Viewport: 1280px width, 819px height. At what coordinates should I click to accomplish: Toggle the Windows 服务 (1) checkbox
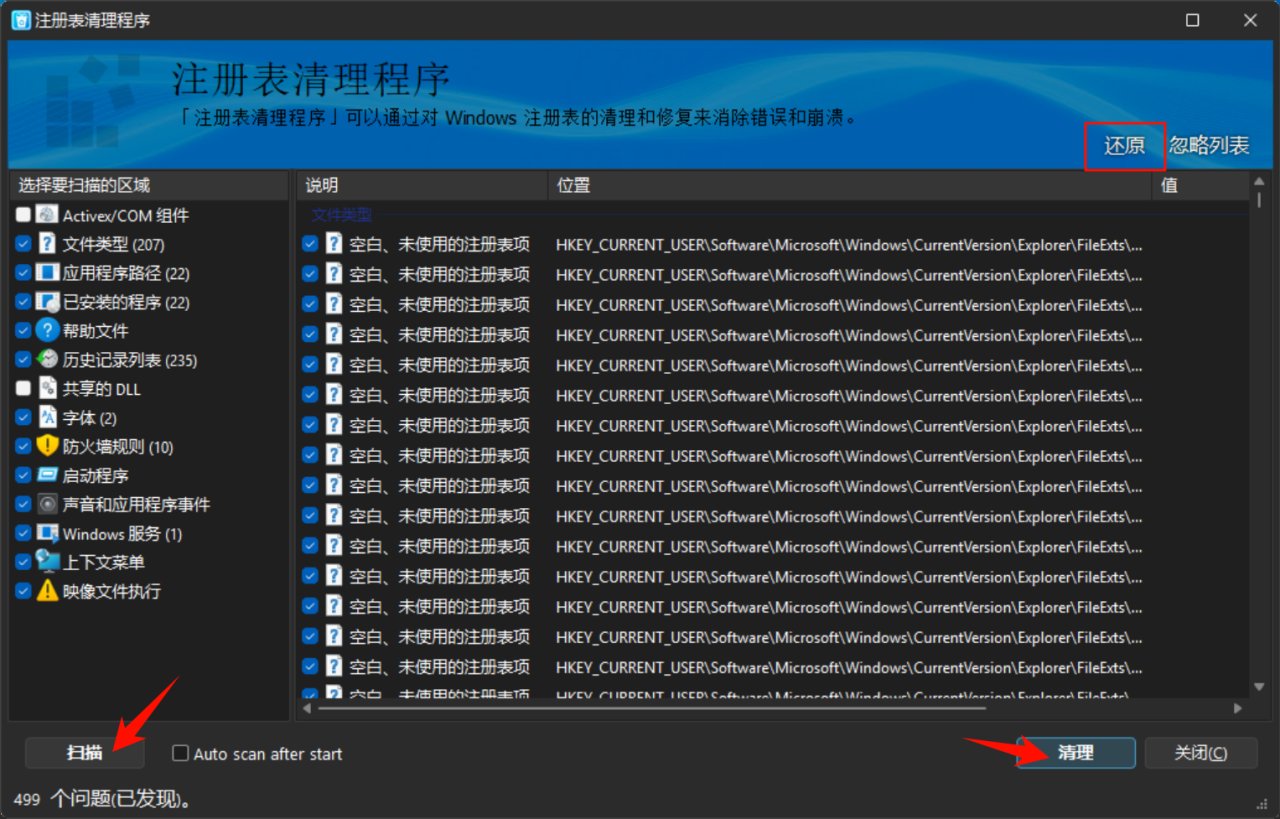pyautogui.click(x=23, y=534)
